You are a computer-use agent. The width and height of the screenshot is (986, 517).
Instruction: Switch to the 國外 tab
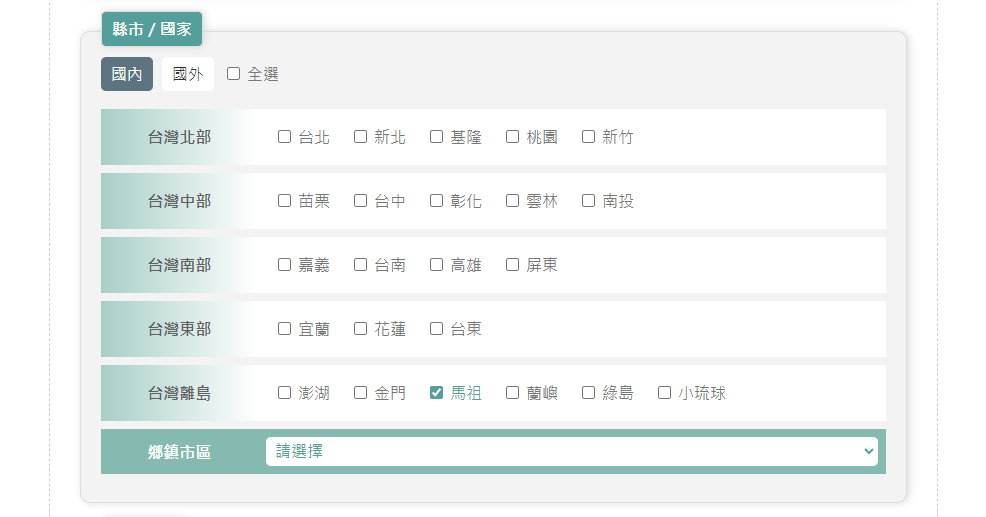[187, 74]
